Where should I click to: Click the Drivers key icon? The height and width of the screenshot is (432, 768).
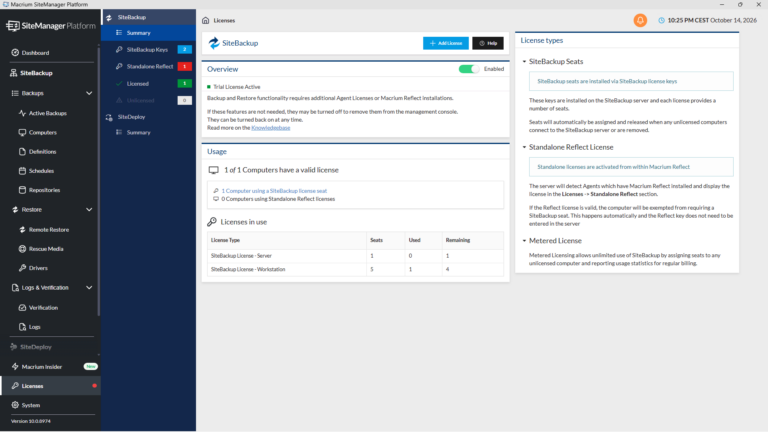[22, 268]
